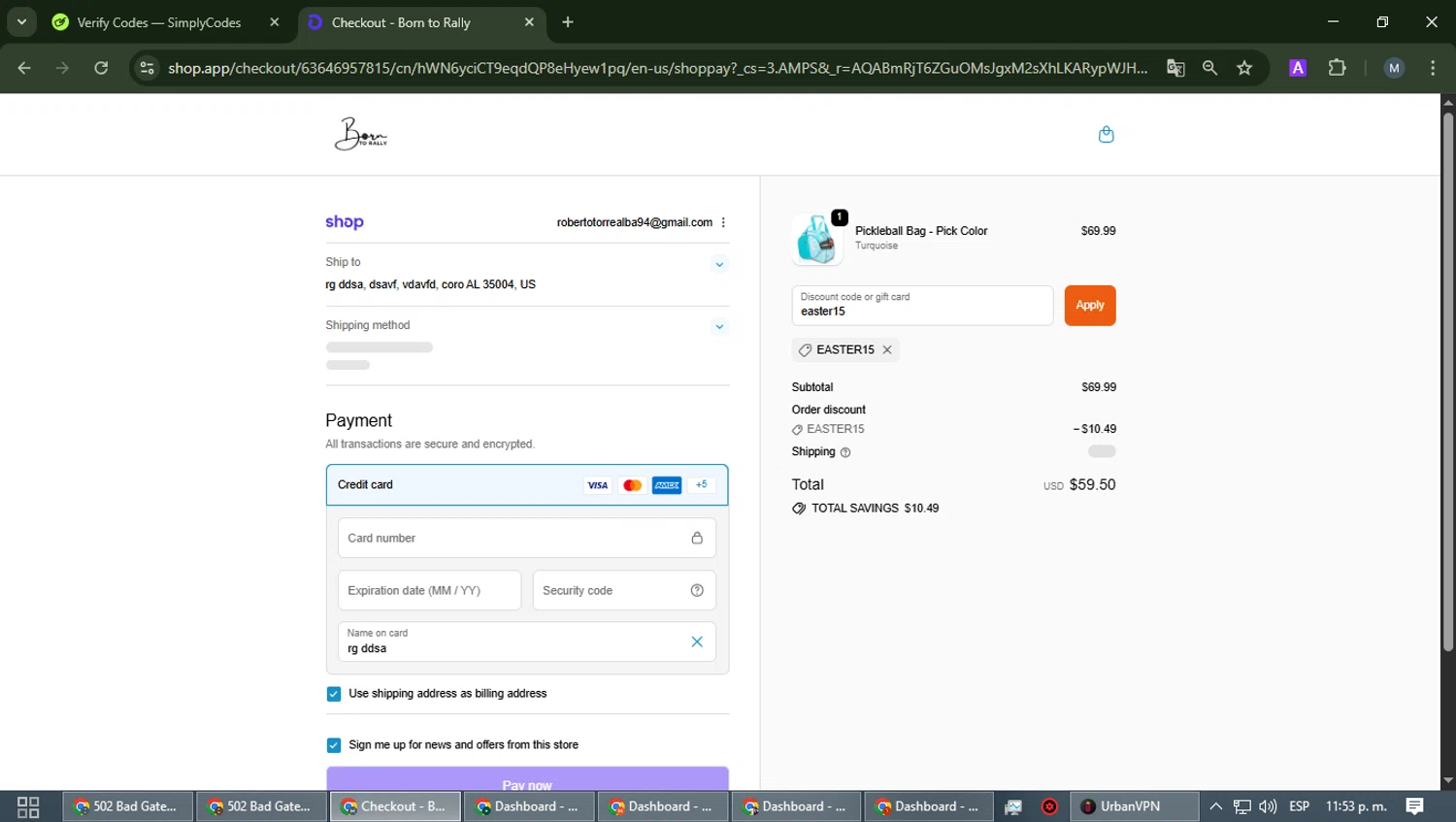
Task: Close the Verify Codes tab
Action: tap(275, 22)
